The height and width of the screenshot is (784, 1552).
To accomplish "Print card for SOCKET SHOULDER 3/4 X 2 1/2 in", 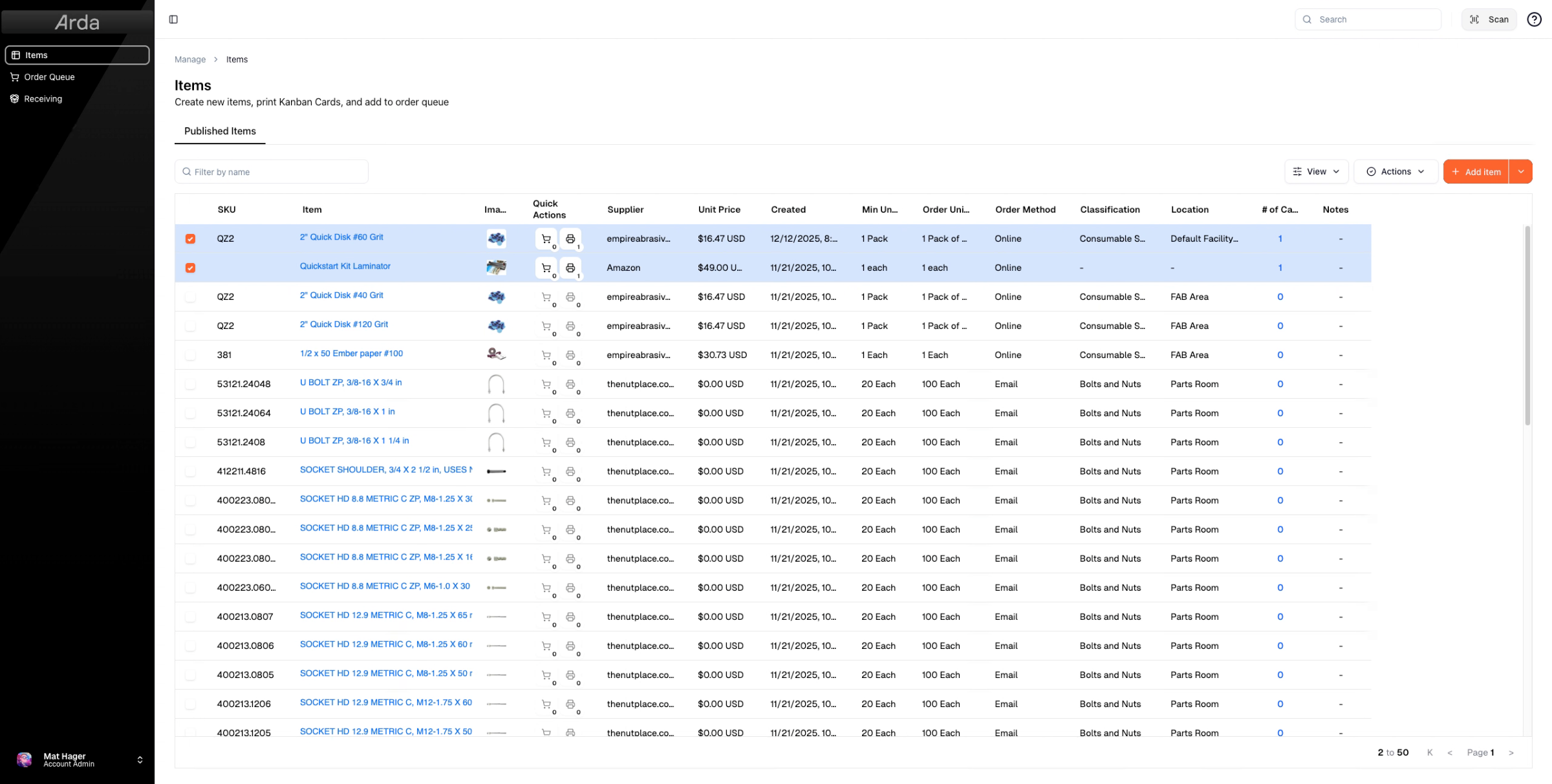I will tap(570, 471).
